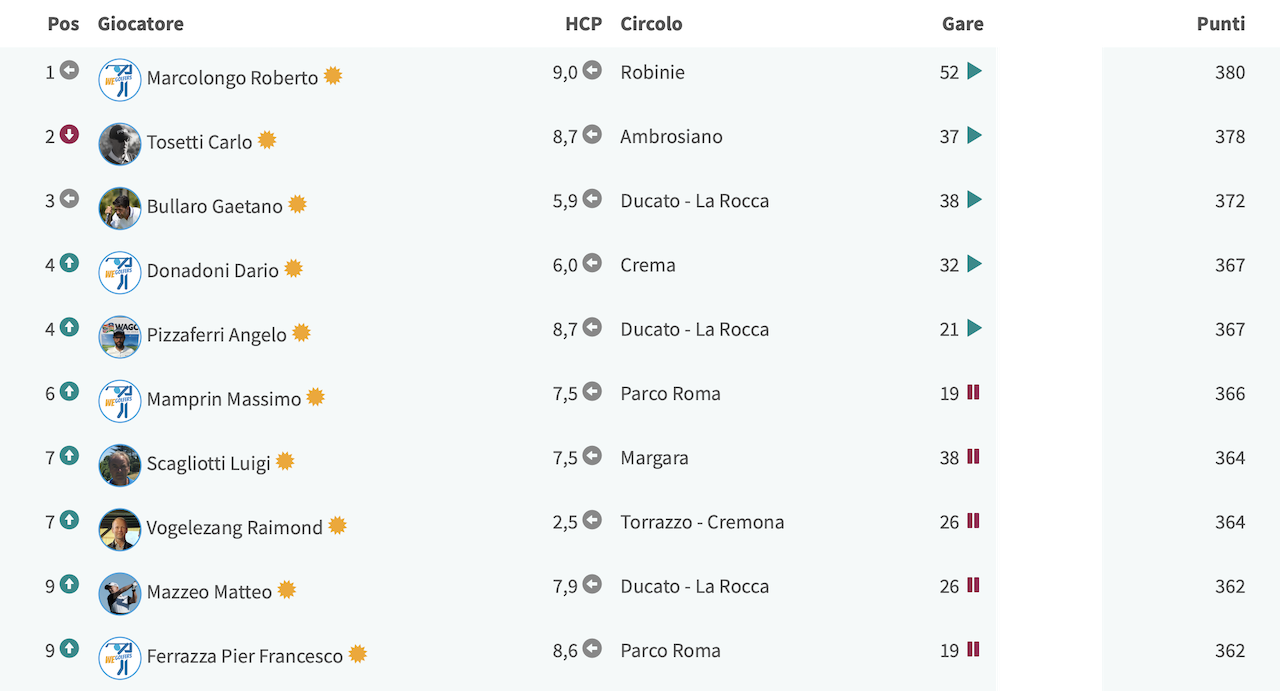Click the grey HCP arrow icon next to 2,5

pyautogui.click(x=592, y=520)
